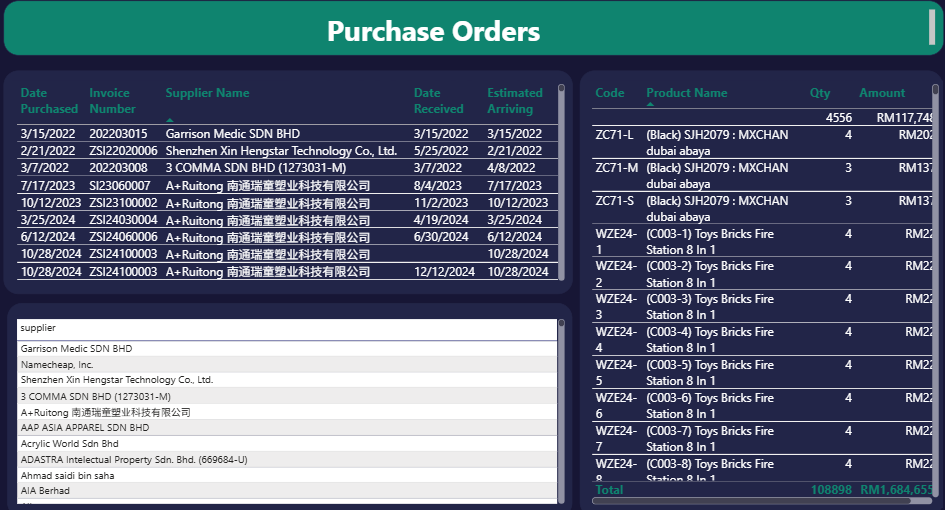Select the (C003-5) Toys Bricks Fire Station row
This screenshot has height=510, width=945.
click(762, 373)
